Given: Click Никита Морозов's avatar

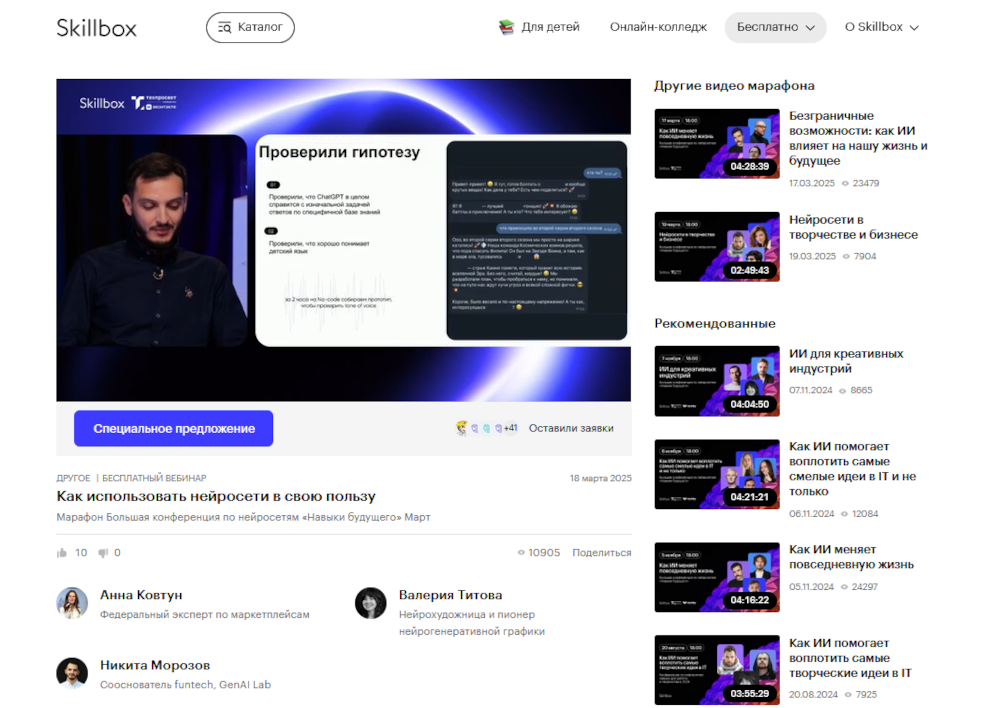Looking at the screenshot, I should tap(72, 673).
